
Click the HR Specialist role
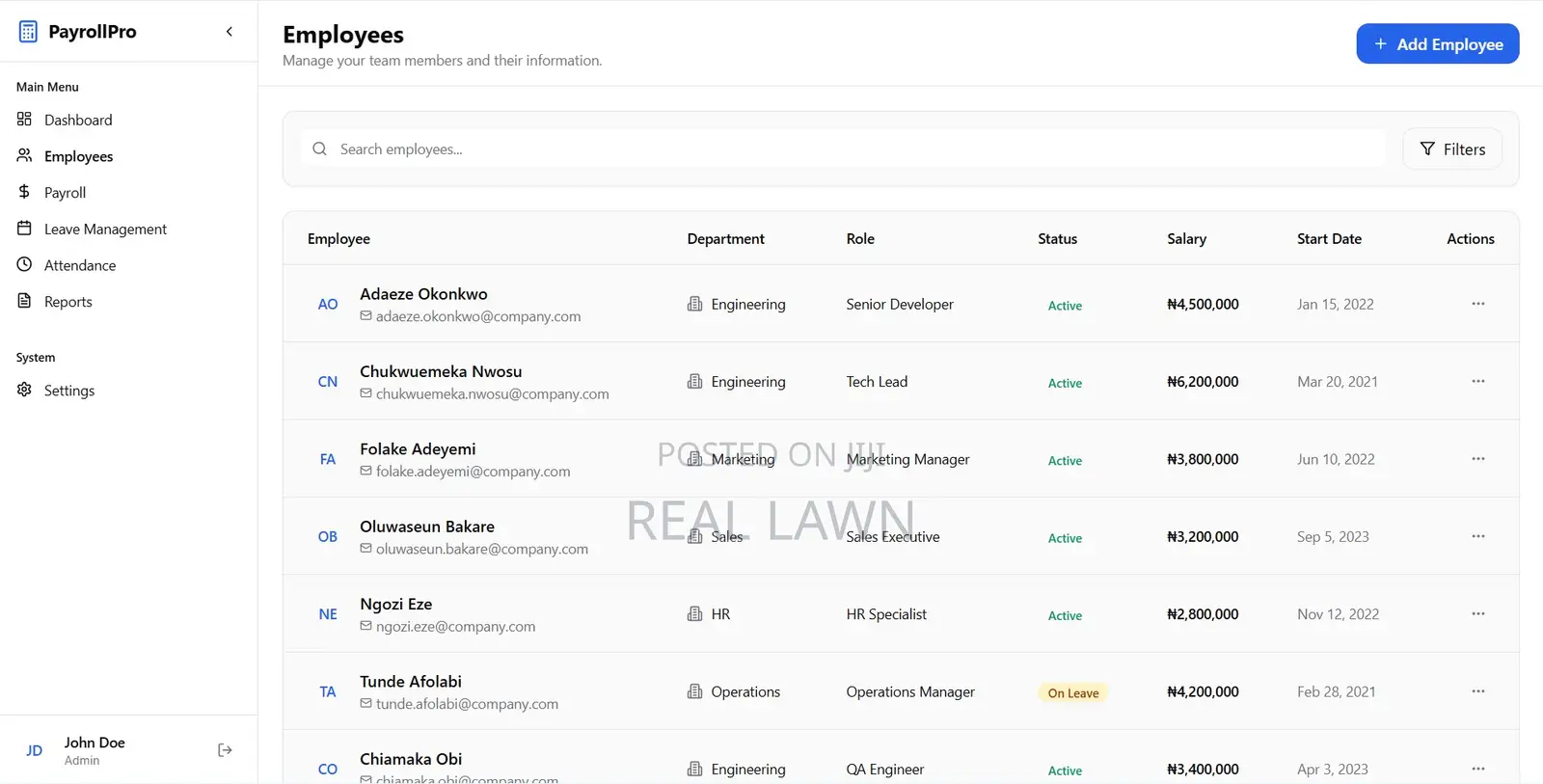coord(886,614)
